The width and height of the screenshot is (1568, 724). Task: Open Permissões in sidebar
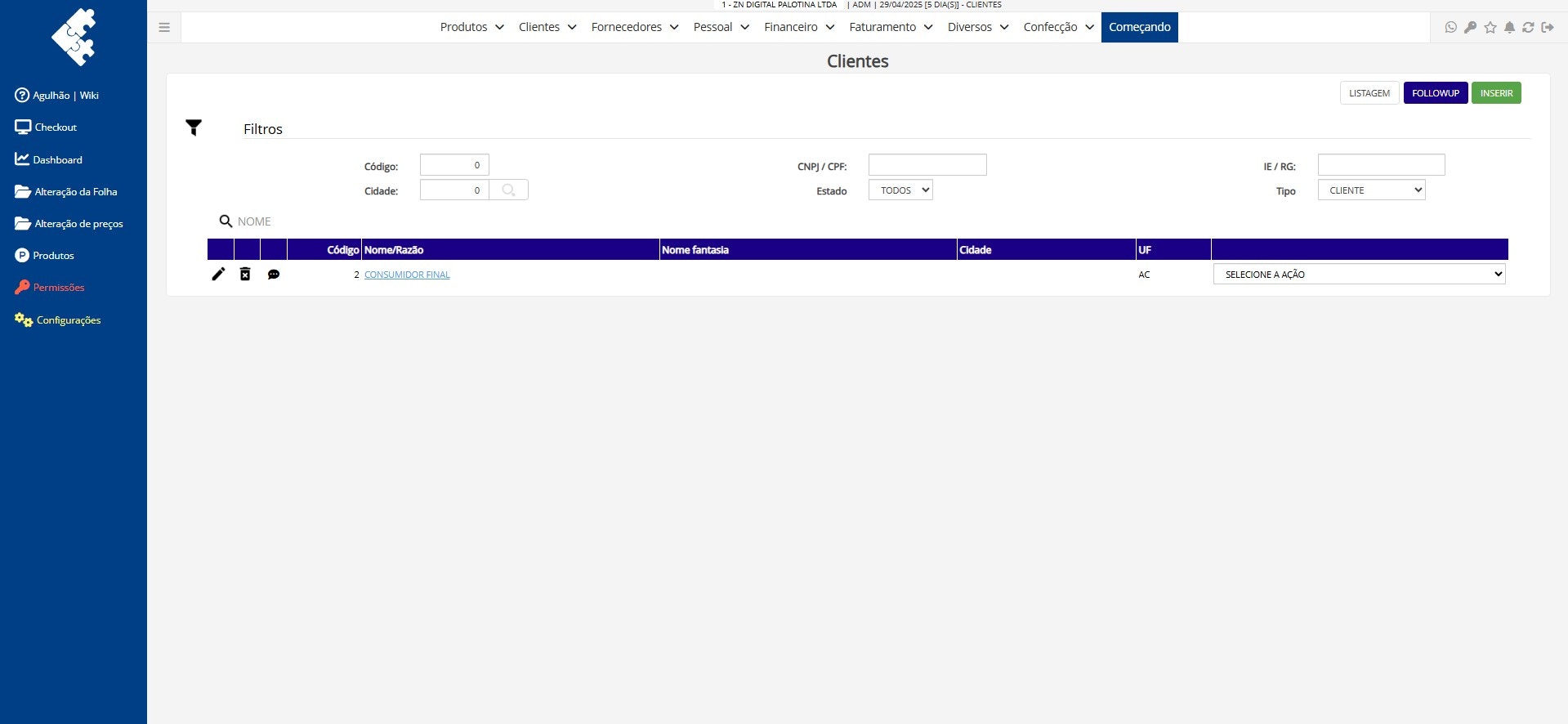tap(50, 288)
